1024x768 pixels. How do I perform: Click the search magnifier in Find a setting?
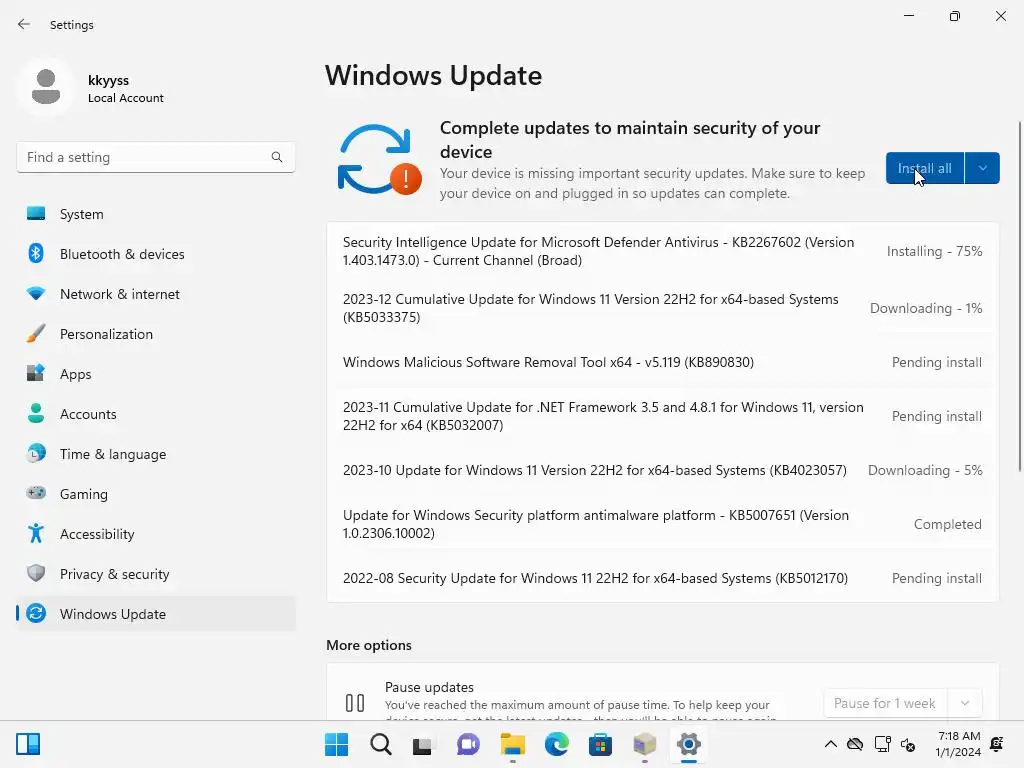(277, 157)
